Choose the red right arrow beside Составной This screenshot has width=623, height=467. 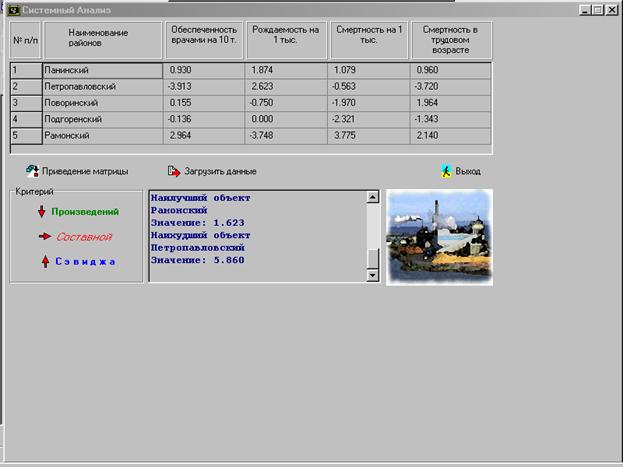(43, 236)
